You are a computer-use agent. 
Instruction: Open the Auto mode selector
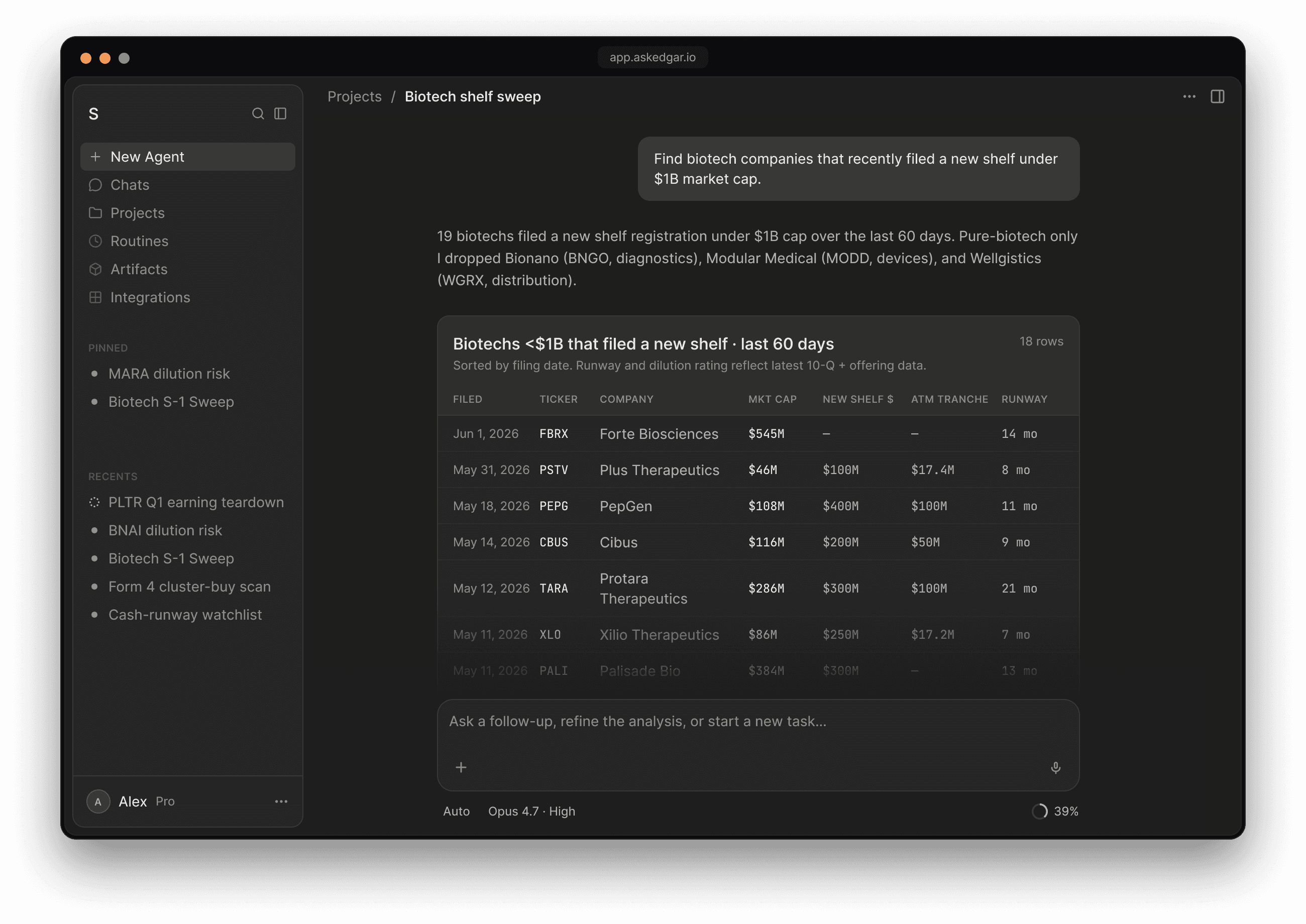point(457,812)
